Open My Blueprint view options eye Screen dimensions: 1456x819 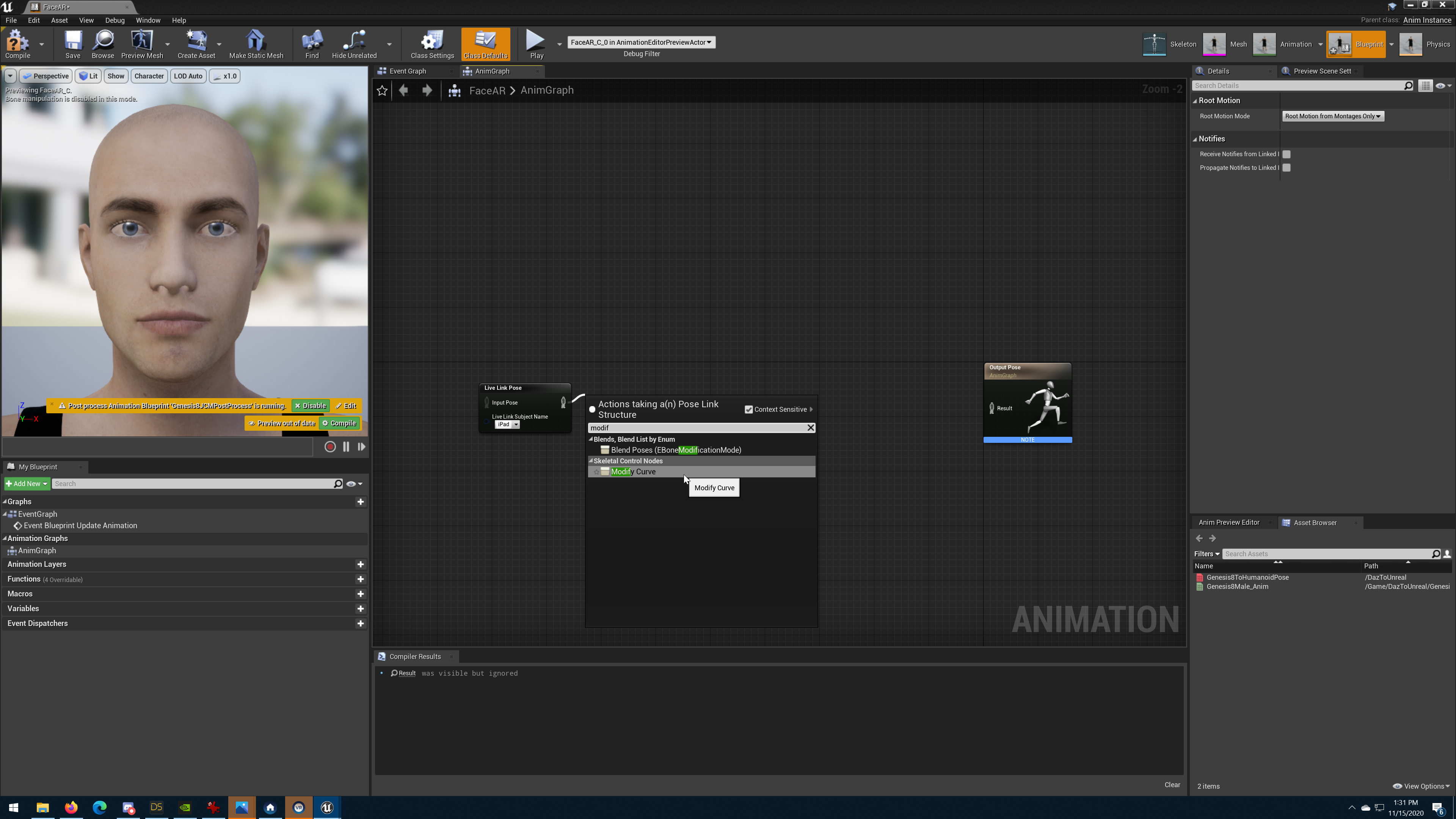[x=354, y=484]
